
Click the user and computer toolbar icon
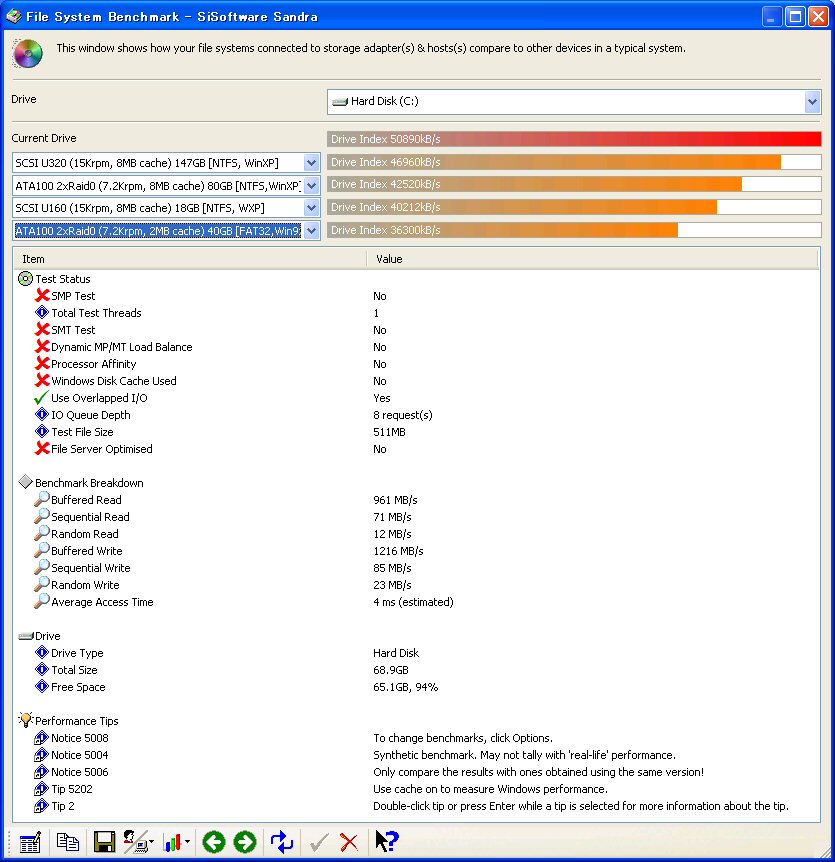[135, 842]
